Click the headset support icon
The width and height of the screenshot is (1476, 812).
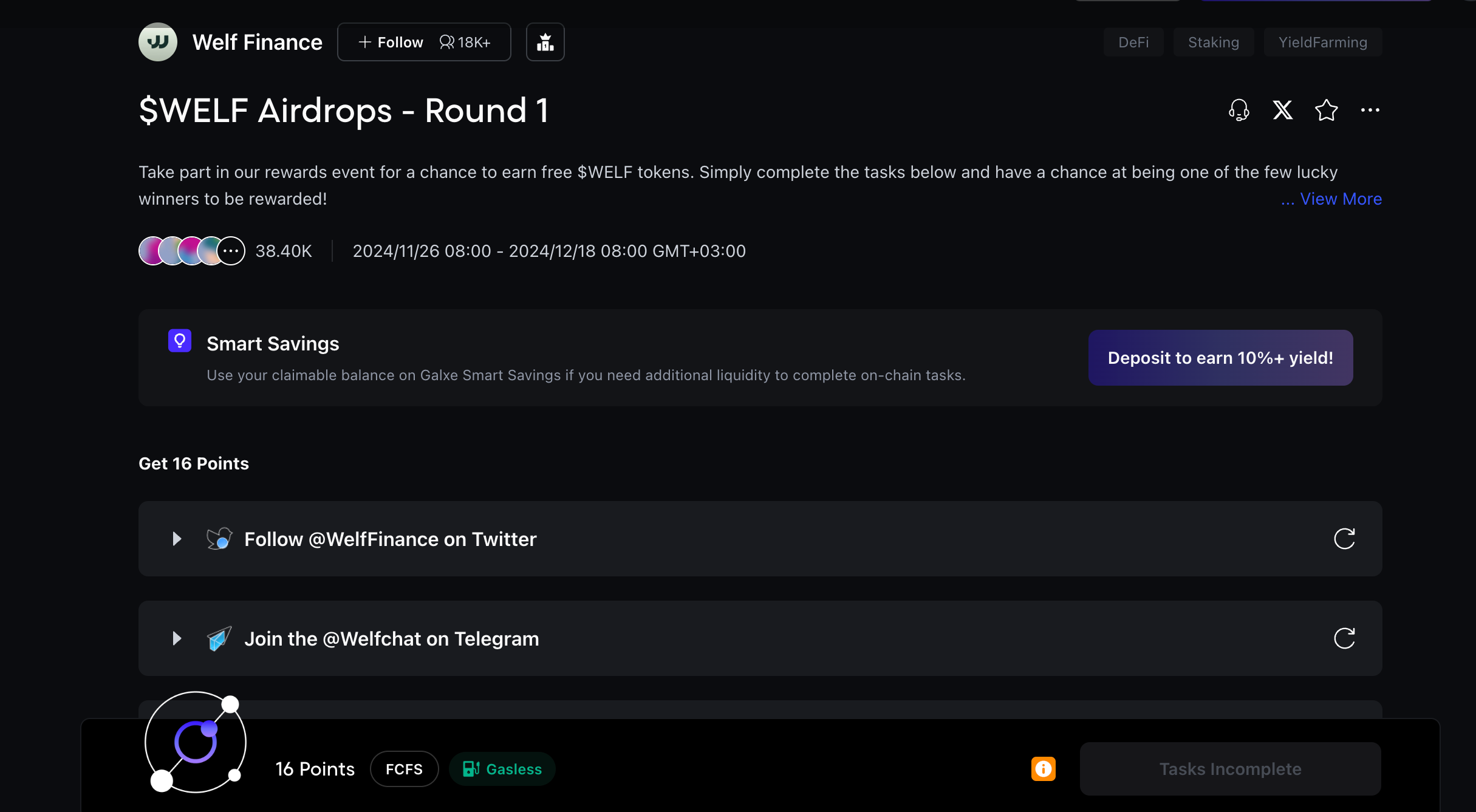tap(1239, 110)
